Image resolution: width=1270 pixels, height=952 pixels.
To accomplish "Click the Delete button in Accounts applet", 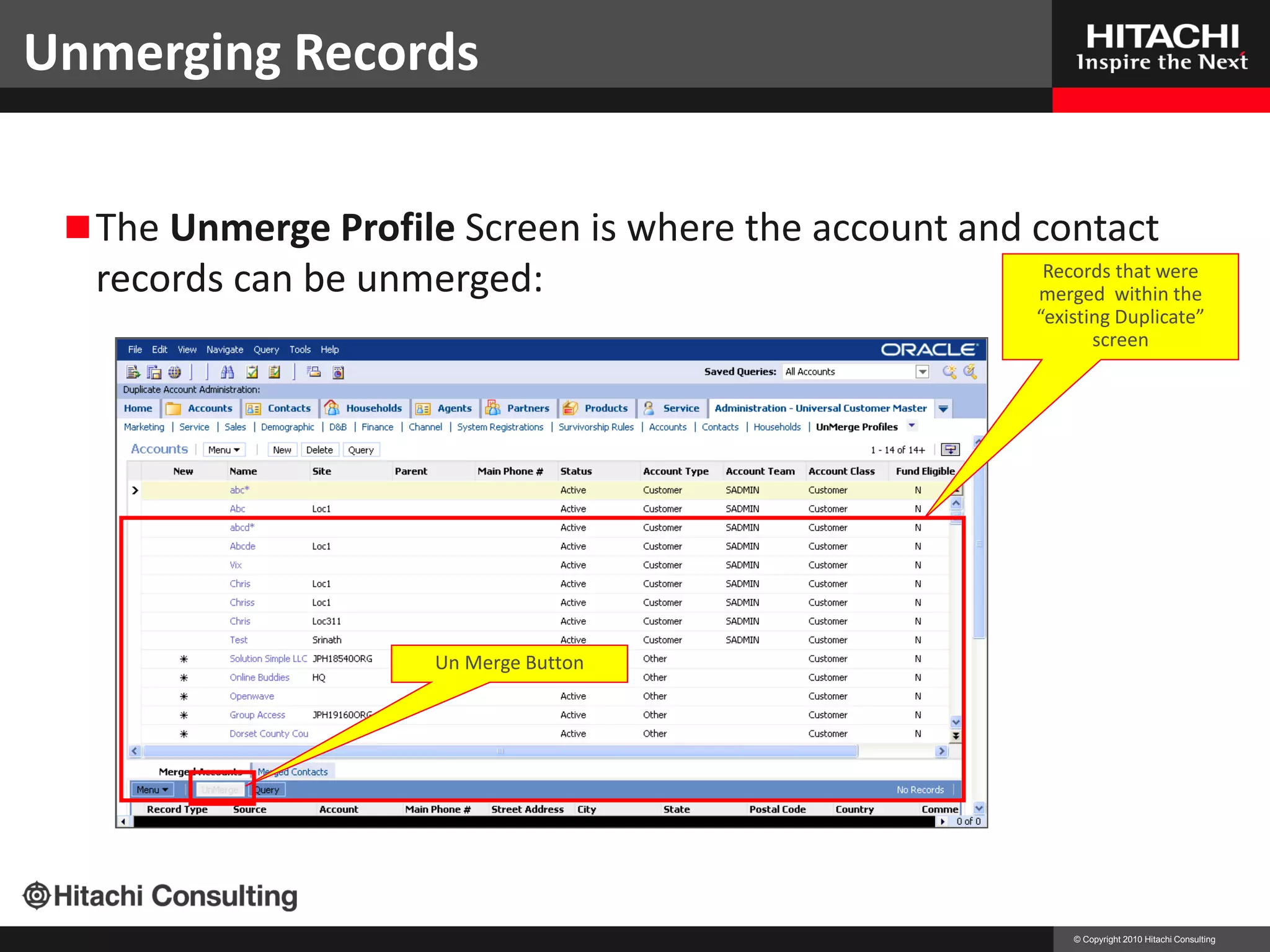I will click(x=319, y=450).
